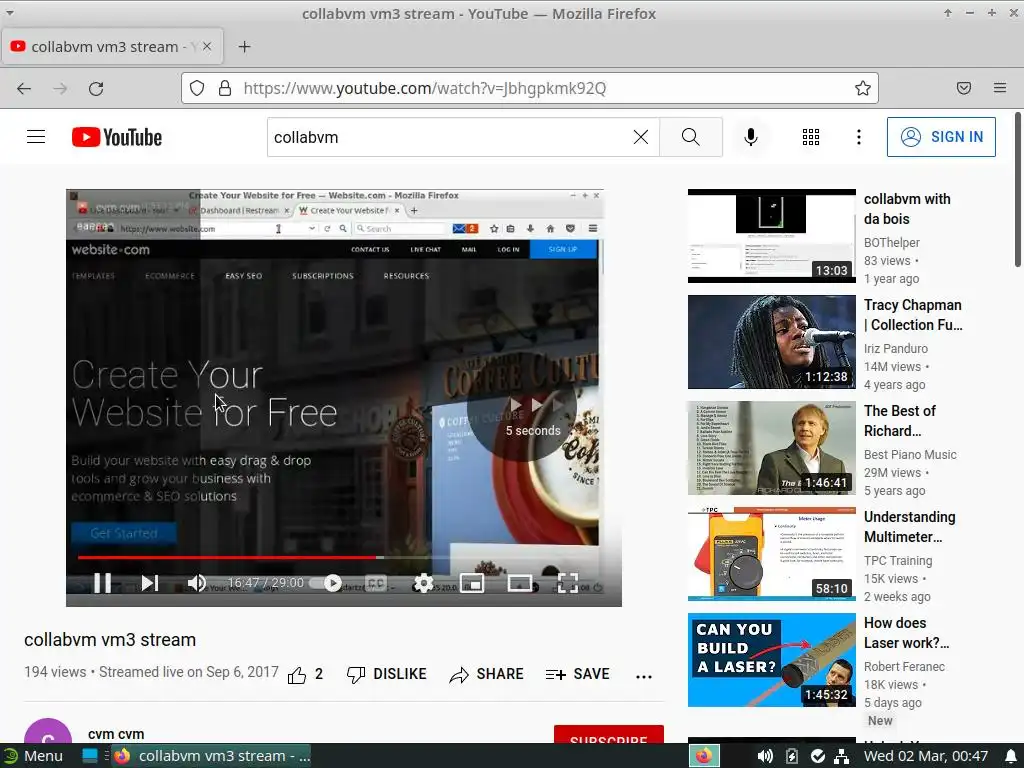The width and height of the screenshot is (1024, 768).
Task: Open more actions ellipsis below video
Action: point(644,677)
